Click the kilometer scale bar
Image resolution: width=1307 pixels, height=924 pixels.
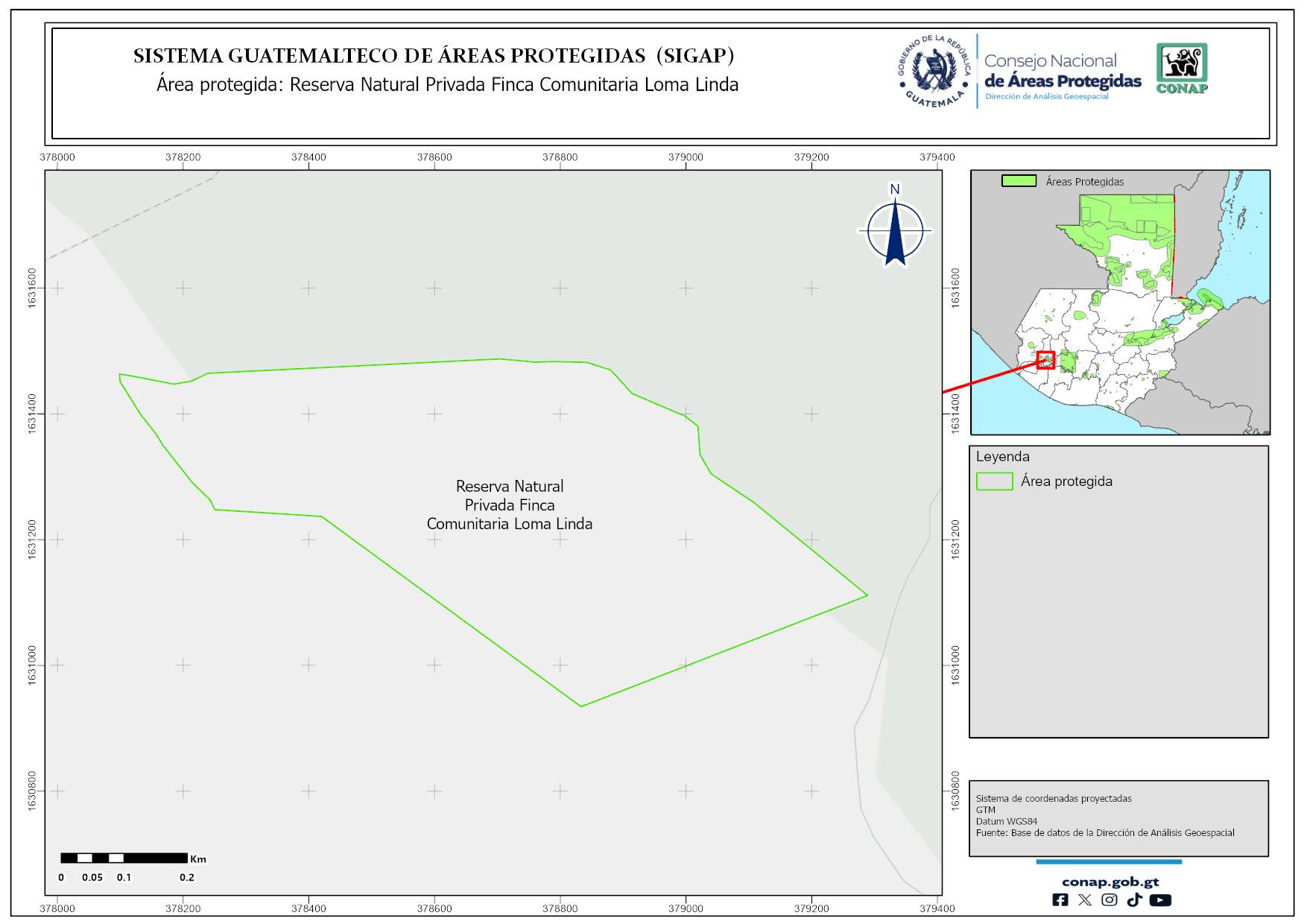pyautogui.click(x=124, y=858)
